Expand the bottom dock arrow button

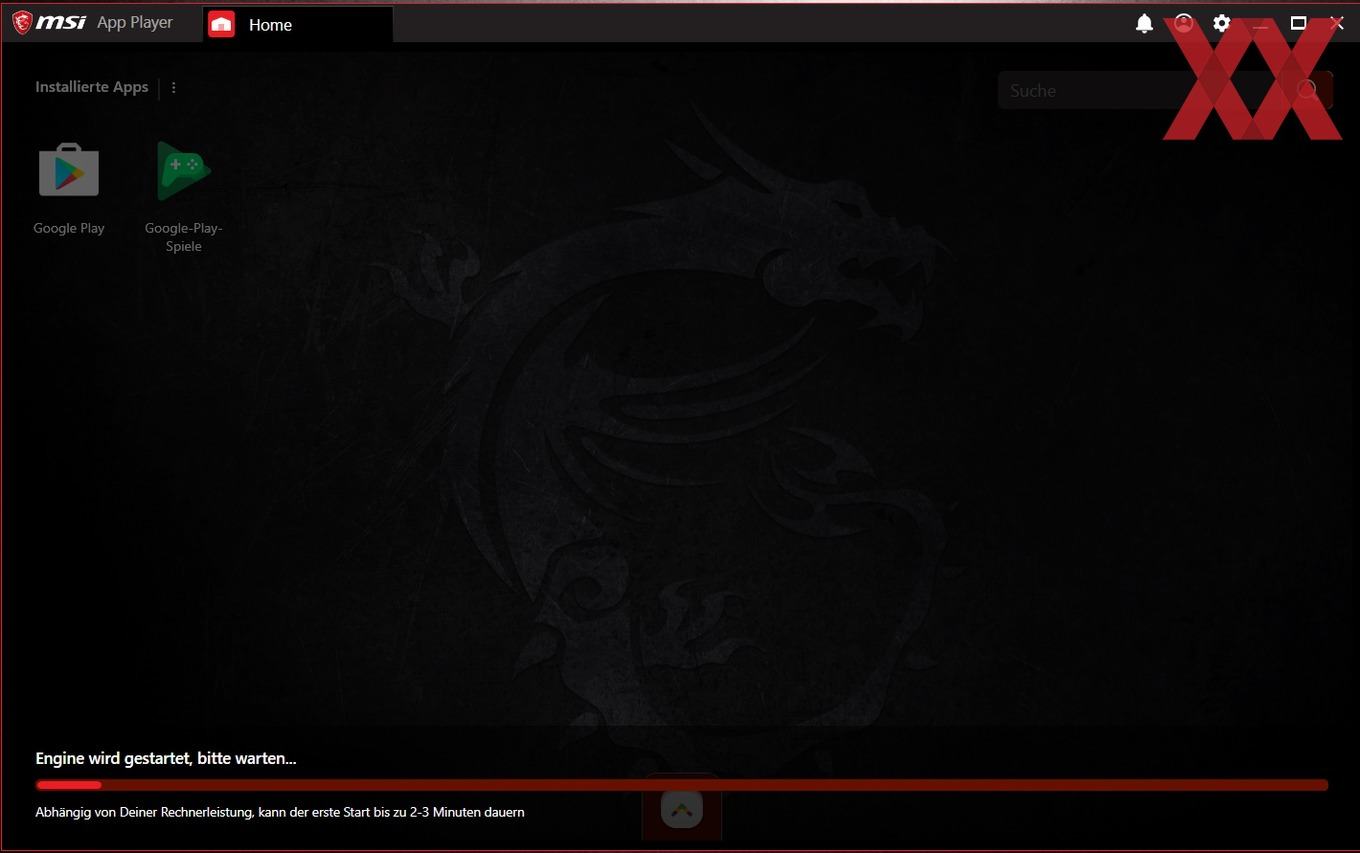click(x=682, y=809)
